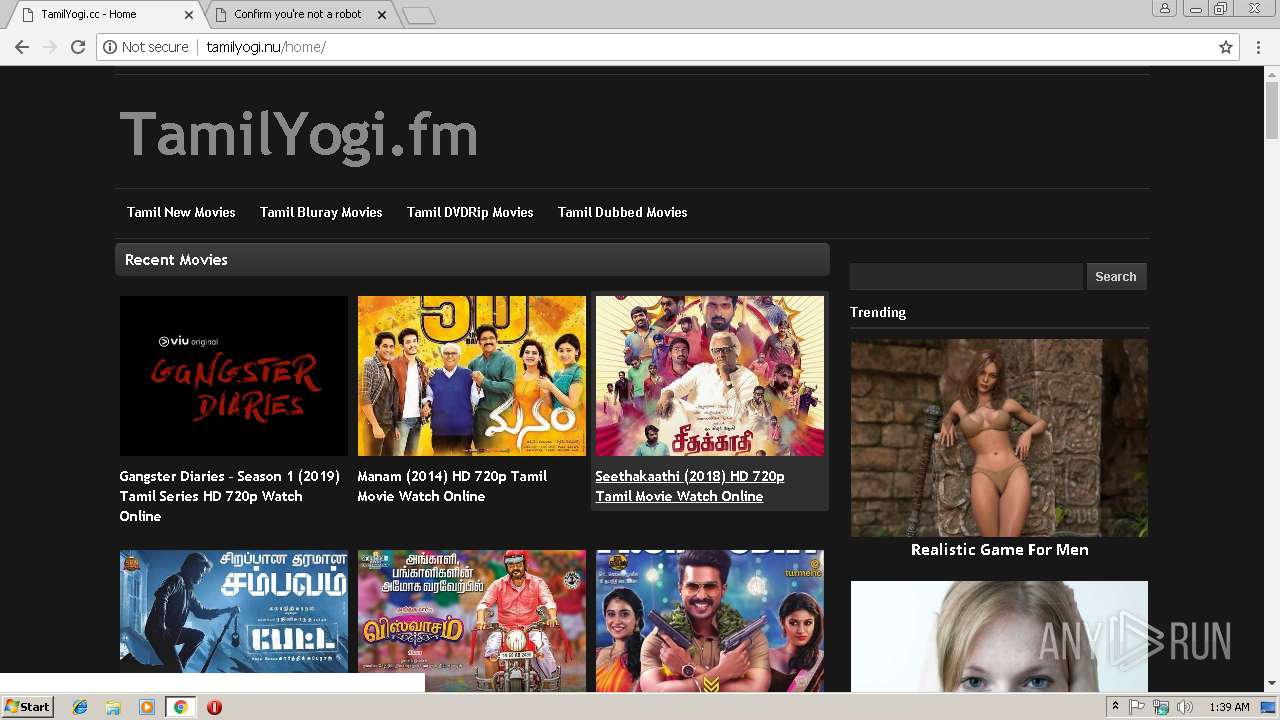1280x720 pixels.
Task: Click the blonde face trending thumbnail
Action: [x=1000, y=636]
